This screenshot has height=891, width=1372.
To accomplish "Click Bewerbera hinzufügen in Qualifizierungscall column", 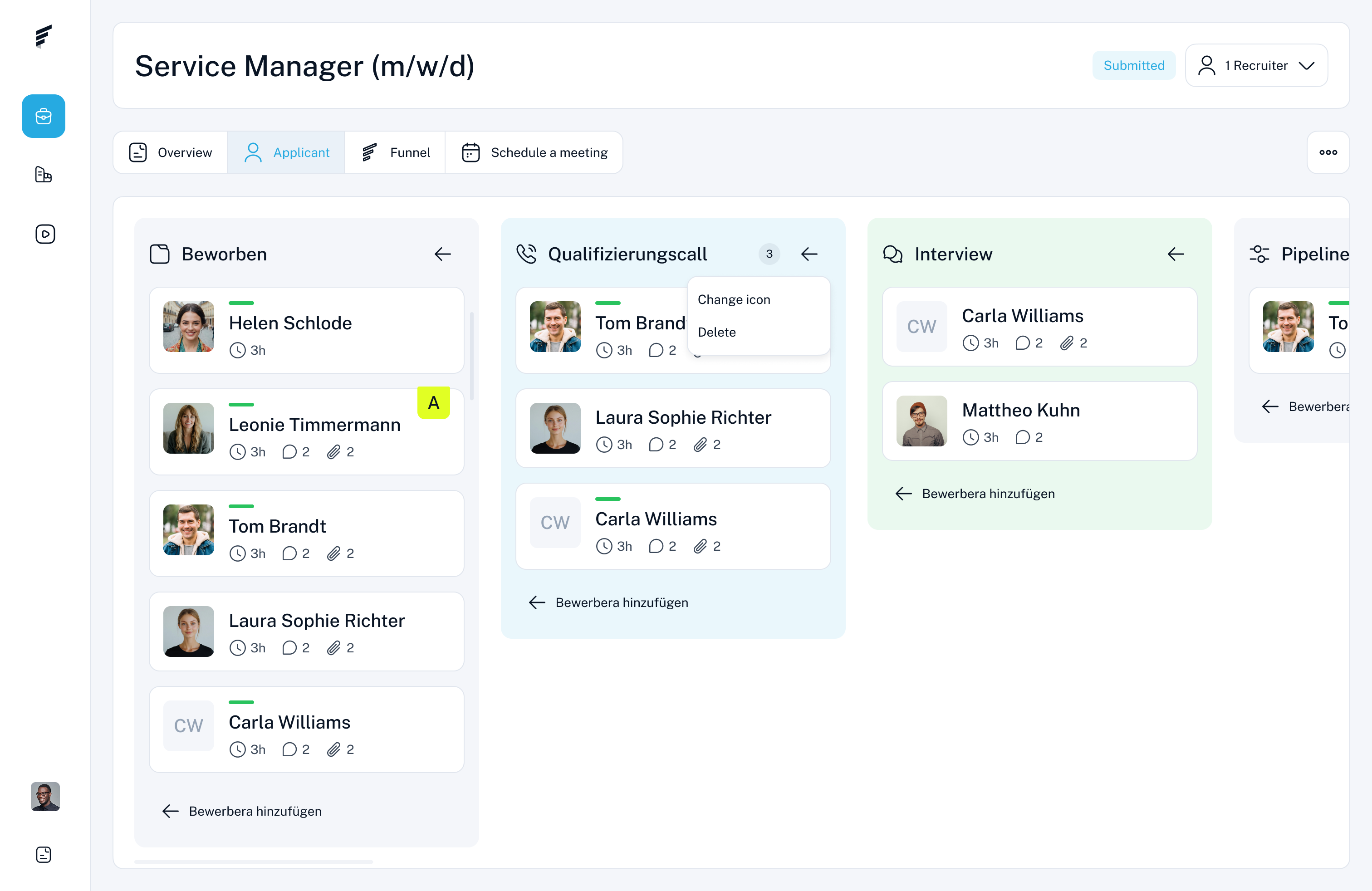I will coord(609,602).
